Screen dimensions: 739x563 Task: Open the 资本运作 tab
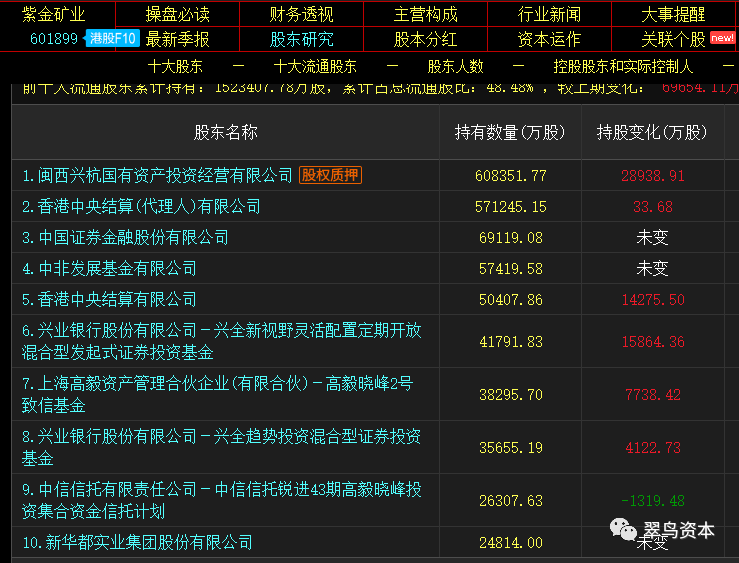click(550, 39)
